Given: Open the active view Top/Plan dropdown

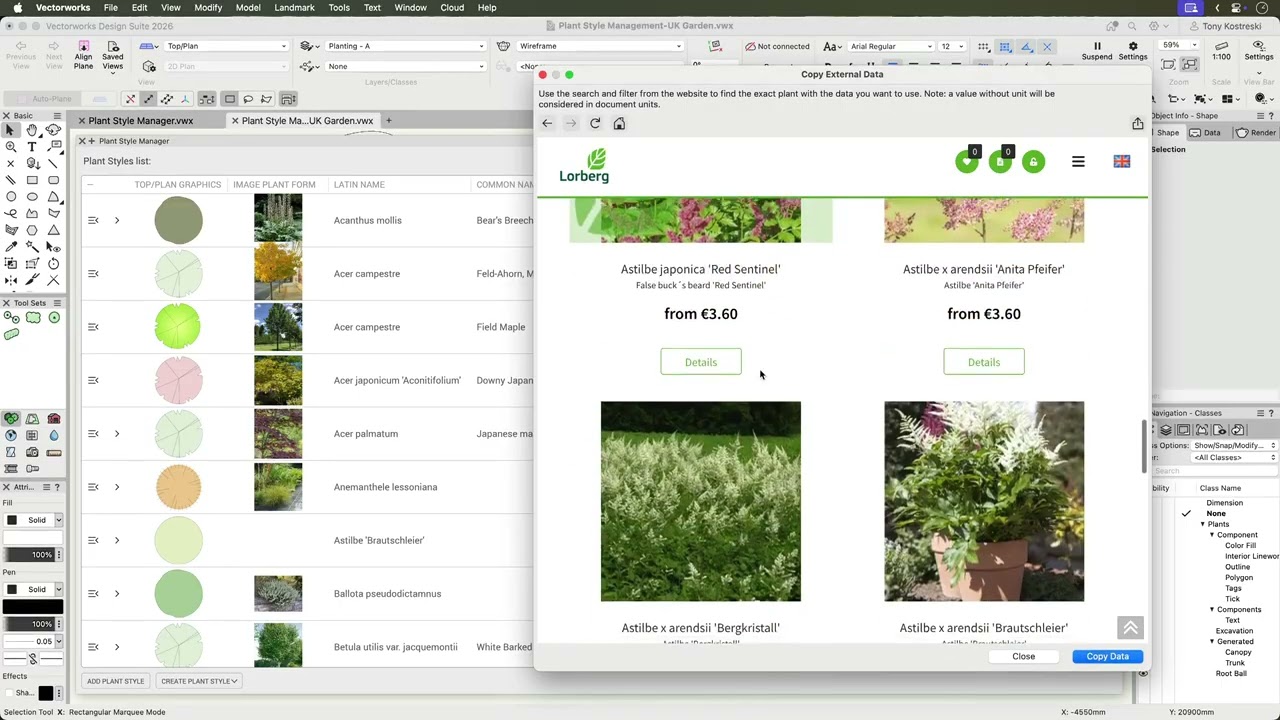Looking at the screenshot, I should click(226, 46).
